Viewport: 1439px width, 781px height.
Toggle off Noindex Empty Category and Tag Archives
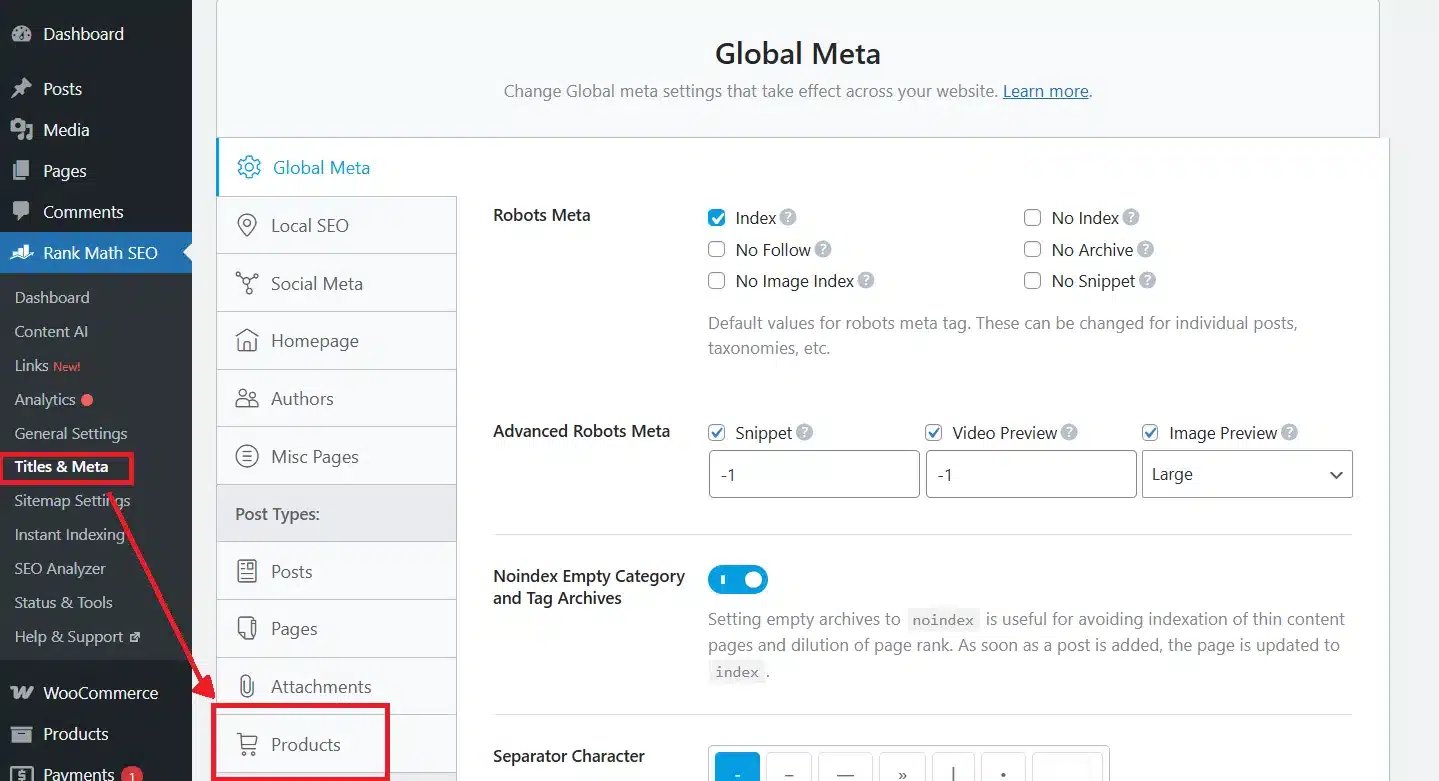pos(738,579)
